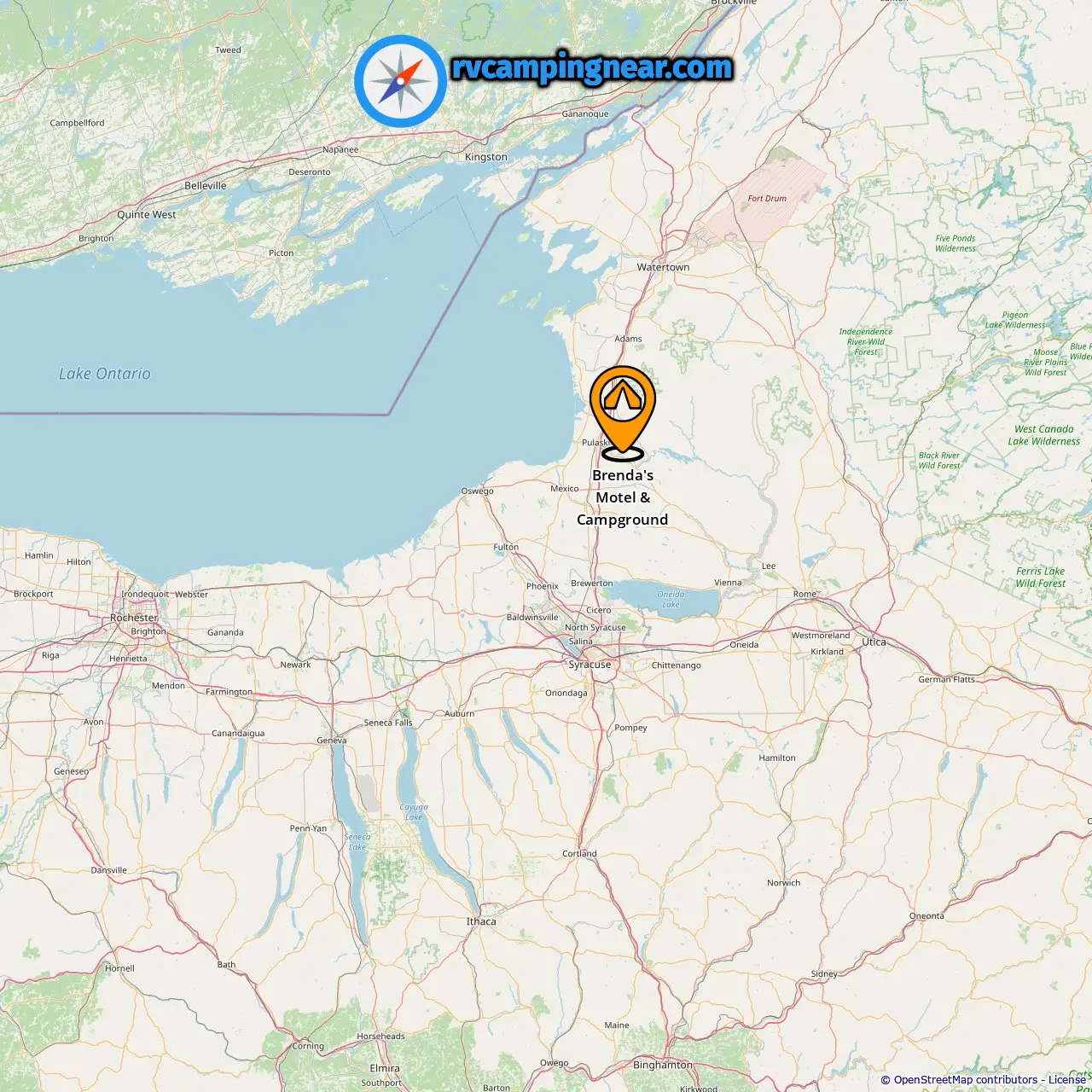Viewport: 1092px width, 1092px height.
Task: Click the Cayuga Lake label
Action: tap(414, 812)
